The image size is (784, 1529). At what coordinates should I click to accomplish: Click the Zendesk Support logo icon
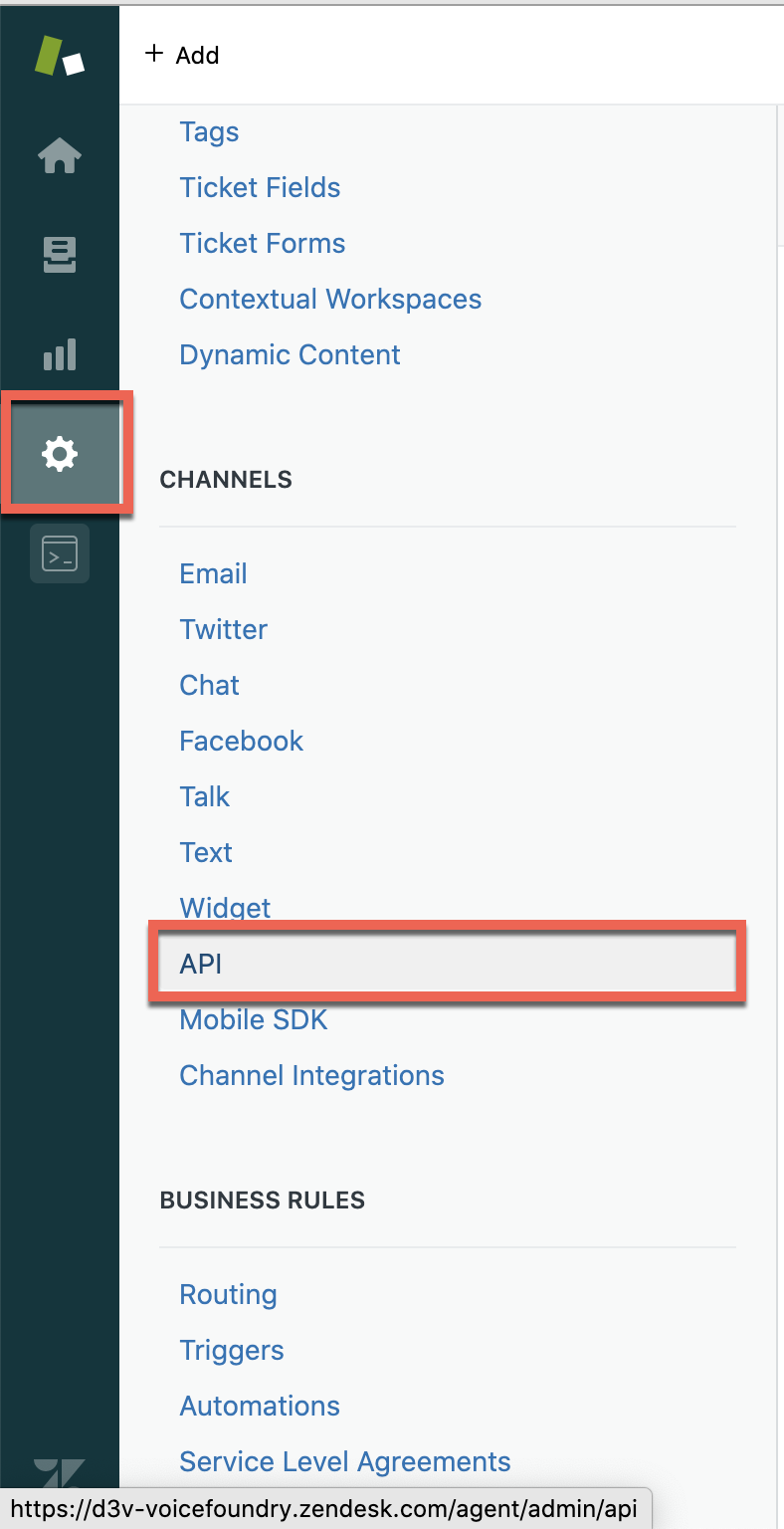tap(60, 56)
